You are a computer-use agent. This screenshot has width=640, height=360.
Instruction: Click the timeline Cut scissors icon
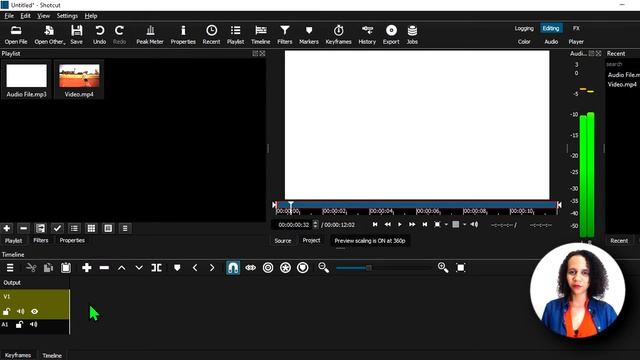coord(31,268)
